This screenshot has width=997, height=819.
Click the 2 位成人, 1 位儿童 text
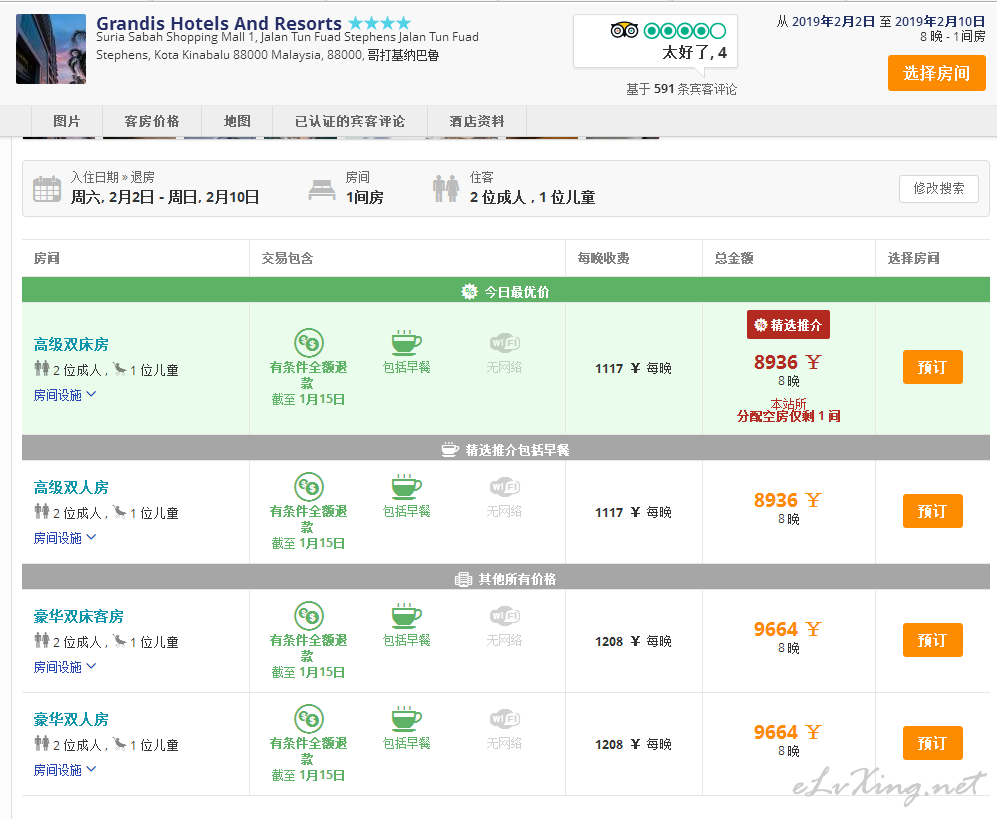point(533,197)
